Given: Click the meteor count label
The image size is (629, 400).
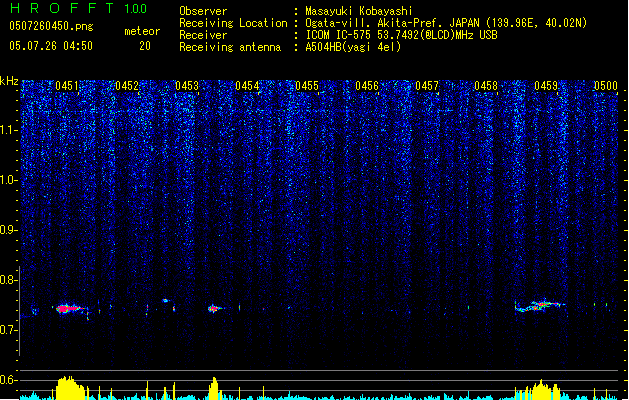Looking at the screenshot, I should tap(142, 31).
